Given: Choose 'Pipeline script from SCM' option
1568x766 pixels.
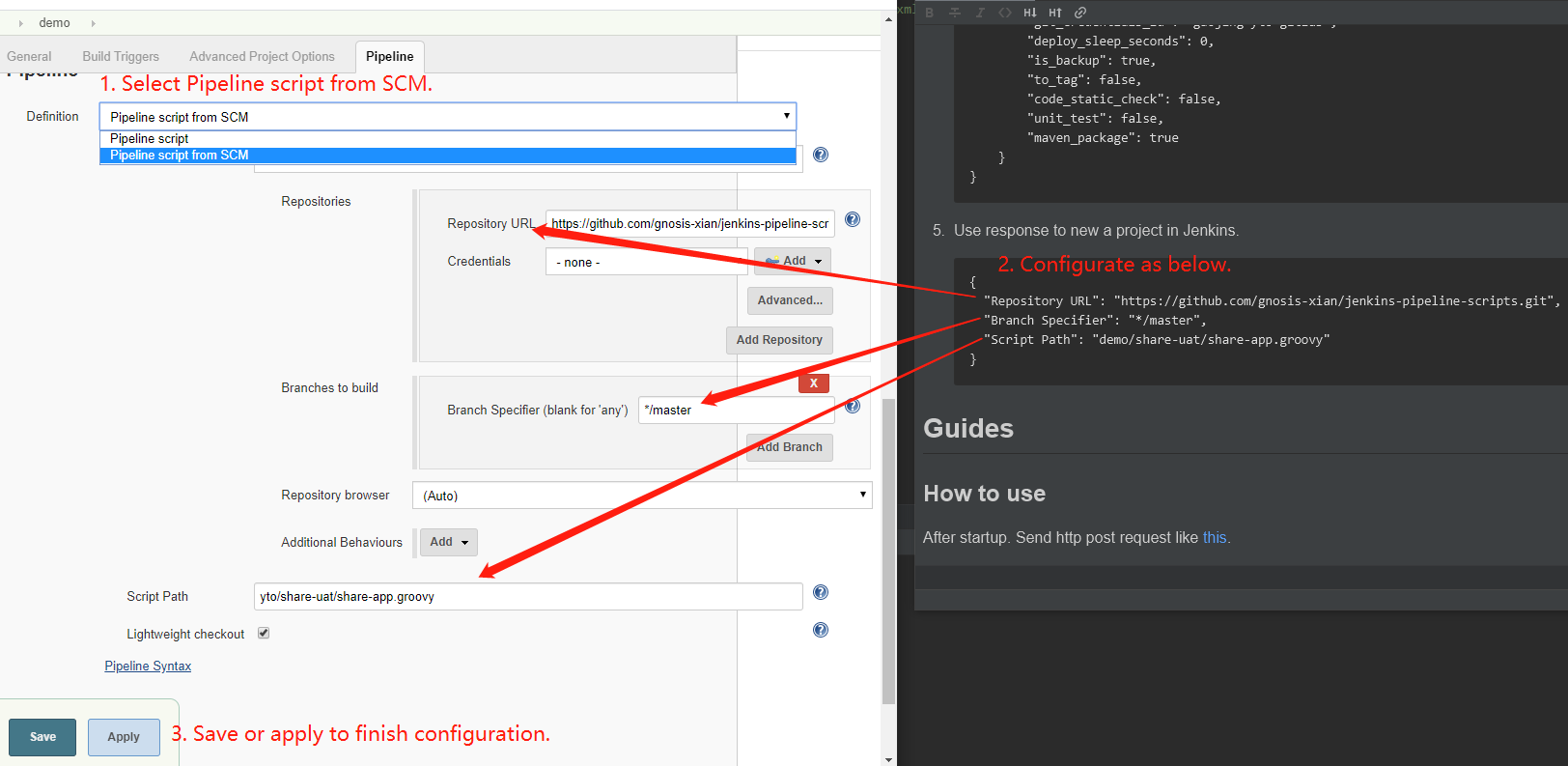Looking at the screenshot, I should [x=448, y=156].
